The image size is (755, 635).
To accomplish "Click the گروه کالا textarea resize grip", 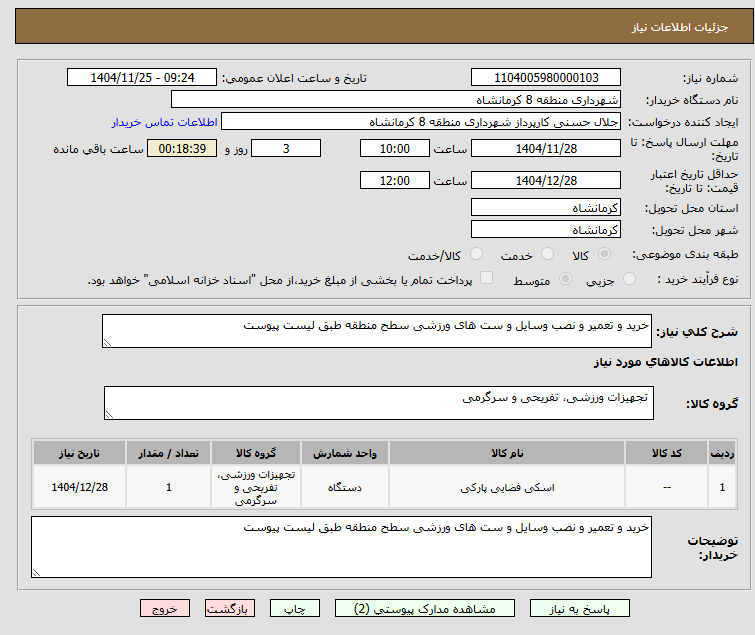I will coord(109,415).
